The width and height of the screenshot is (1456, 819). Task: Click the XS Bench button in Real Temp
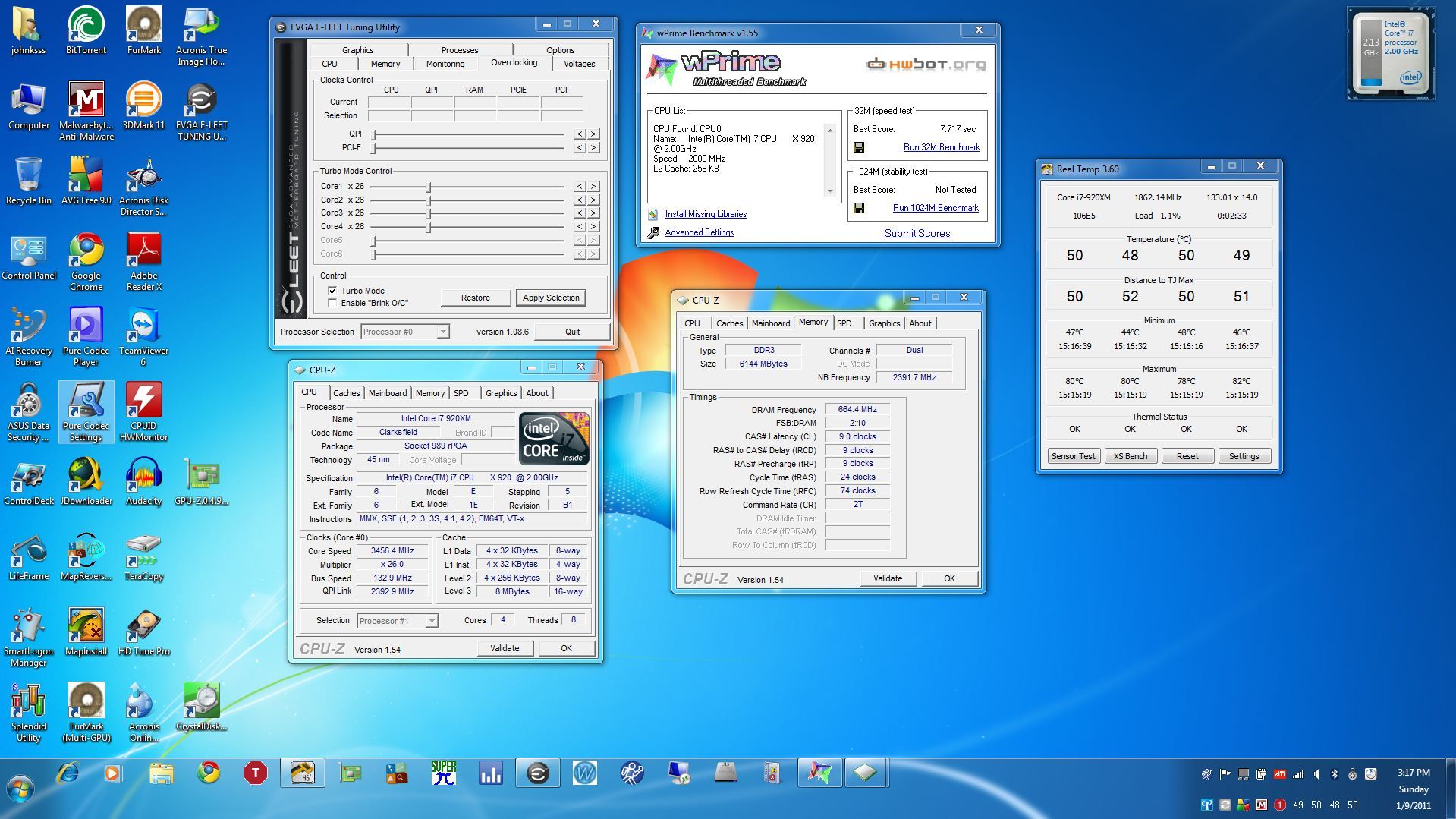click(1130, 456)
